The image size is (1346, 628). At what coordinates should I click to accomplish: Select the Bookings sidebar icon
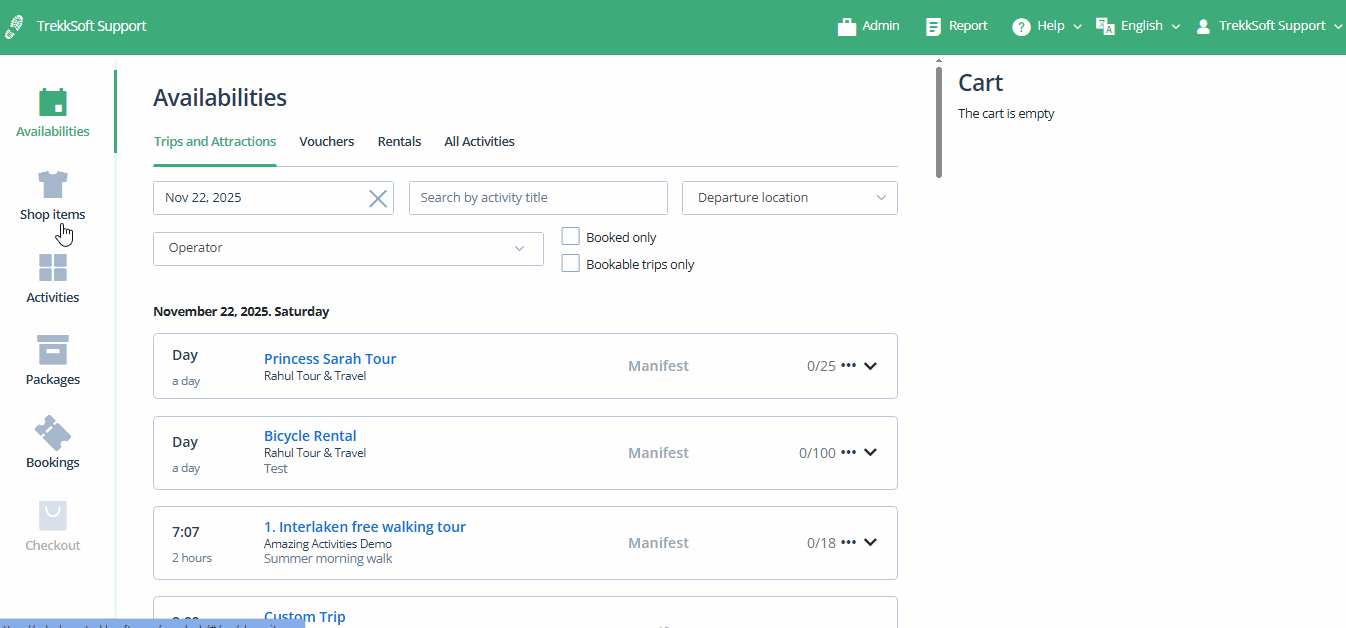[x=52, y=436]
